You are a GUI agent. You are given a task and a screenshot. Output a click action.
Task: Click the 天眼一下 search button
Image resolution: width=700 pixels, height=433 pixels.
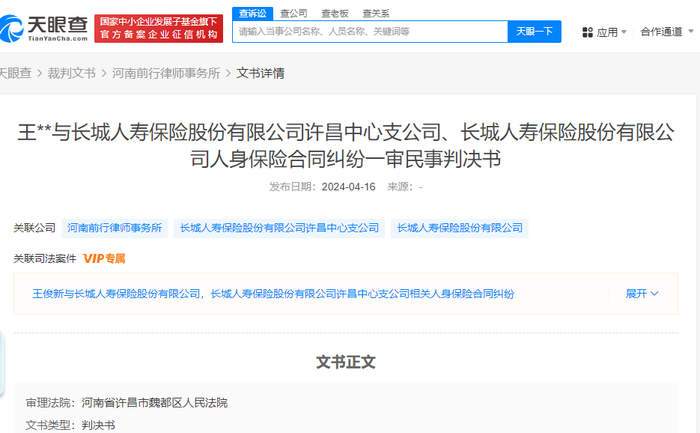534,32
